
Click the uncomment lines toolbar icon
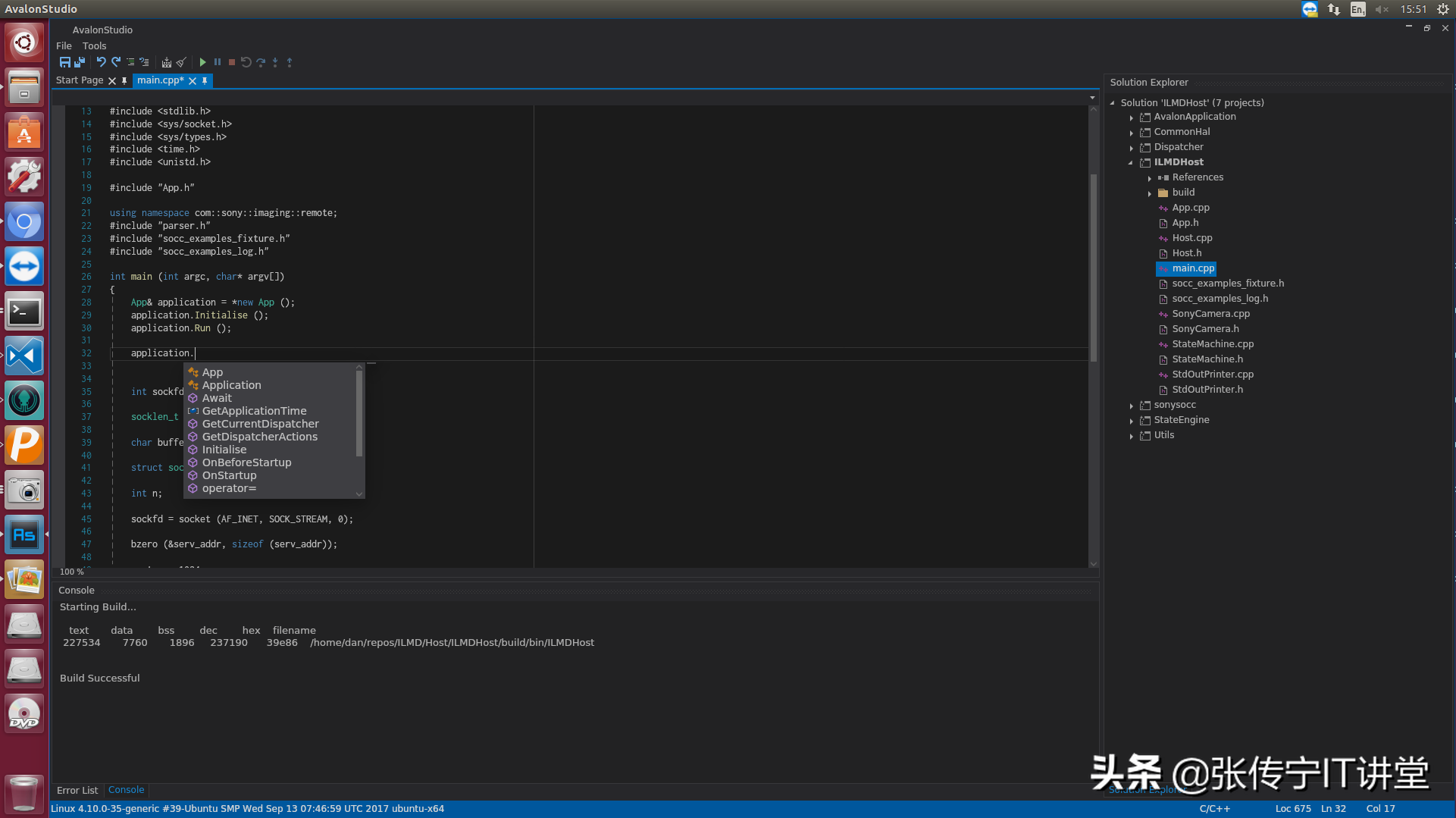(x=144, y=62)
